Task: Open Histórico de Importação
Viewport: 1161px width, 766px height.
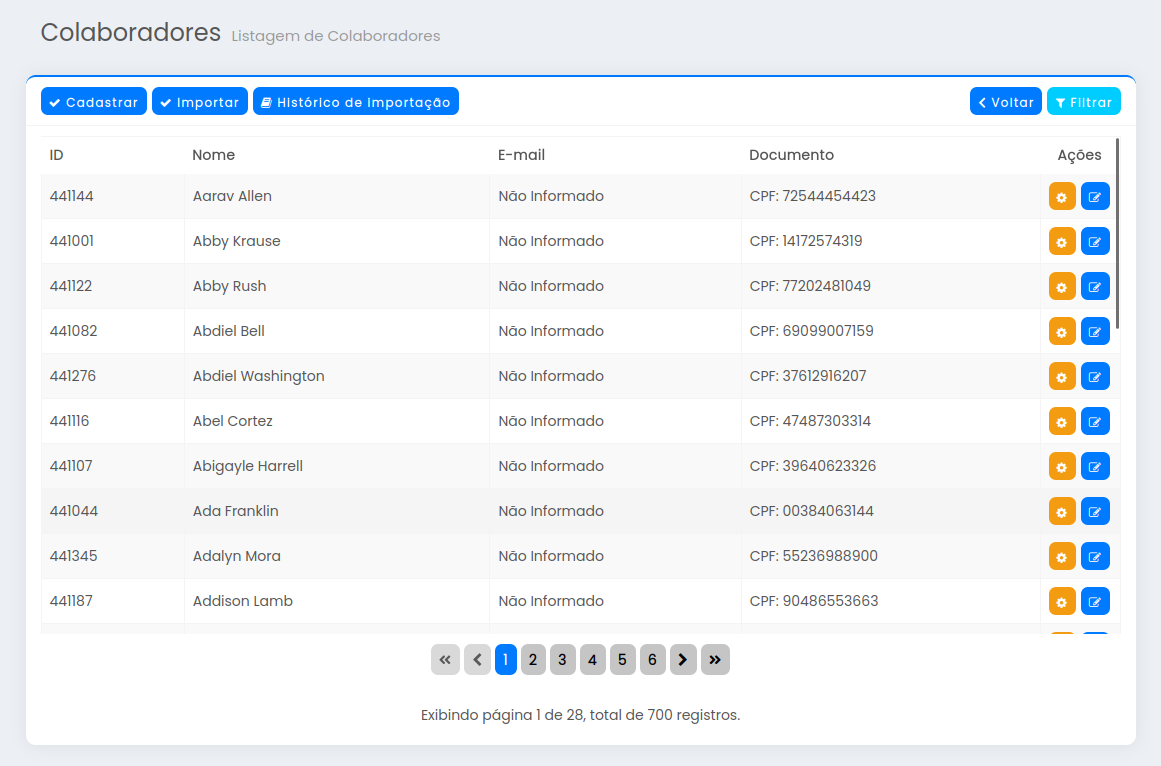Action: pos(355,102)
